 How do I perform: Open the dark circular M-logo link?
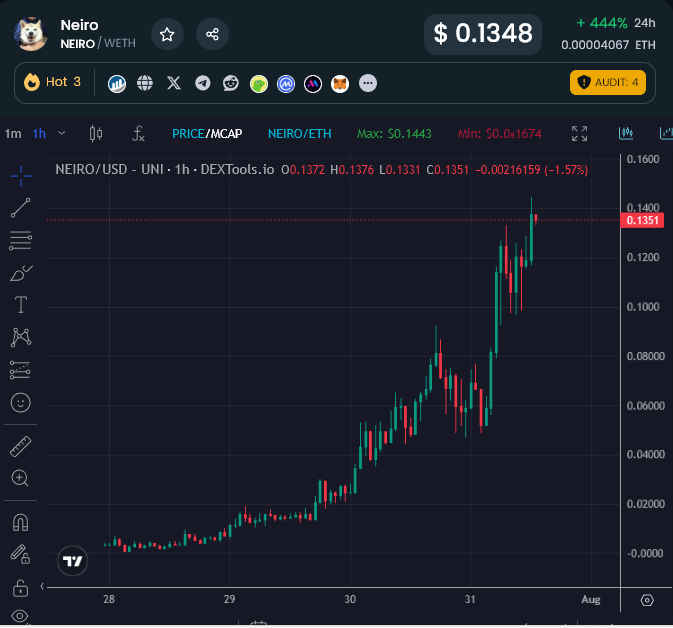tap(313, 84)
